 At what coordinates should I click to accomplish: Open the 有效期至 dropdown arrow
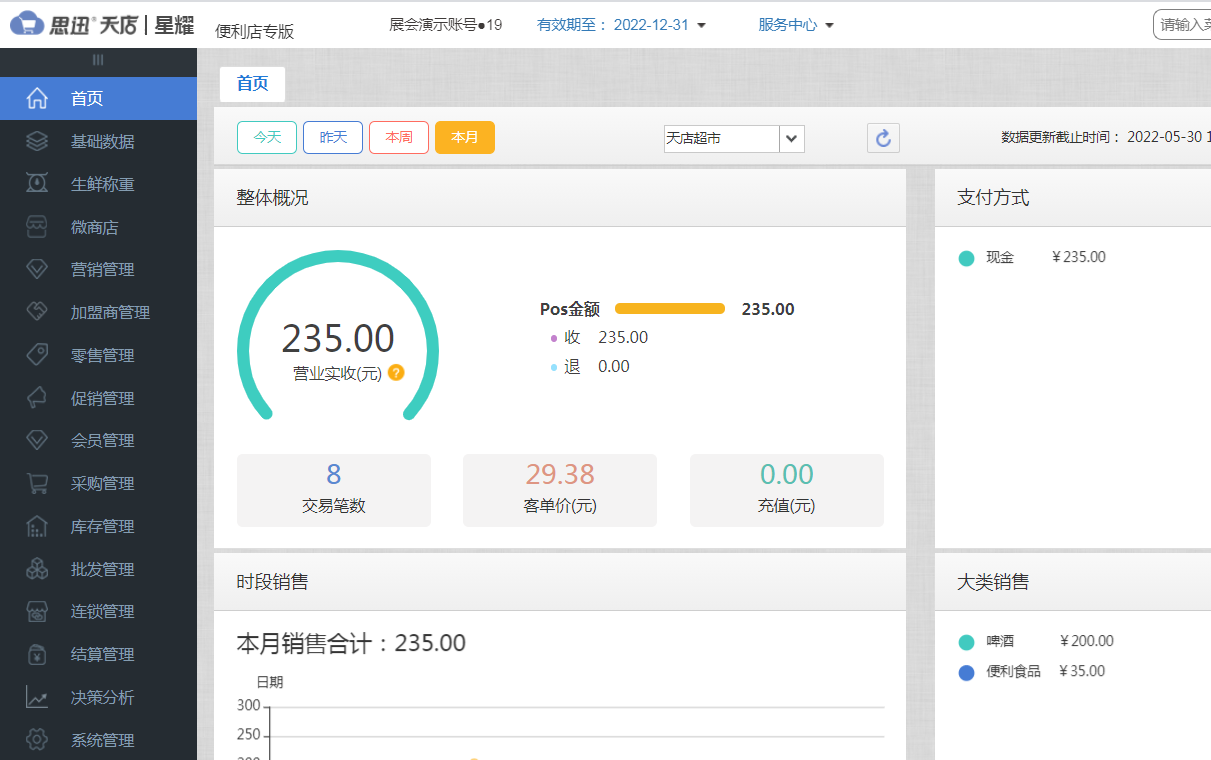(x=701, y=25)
